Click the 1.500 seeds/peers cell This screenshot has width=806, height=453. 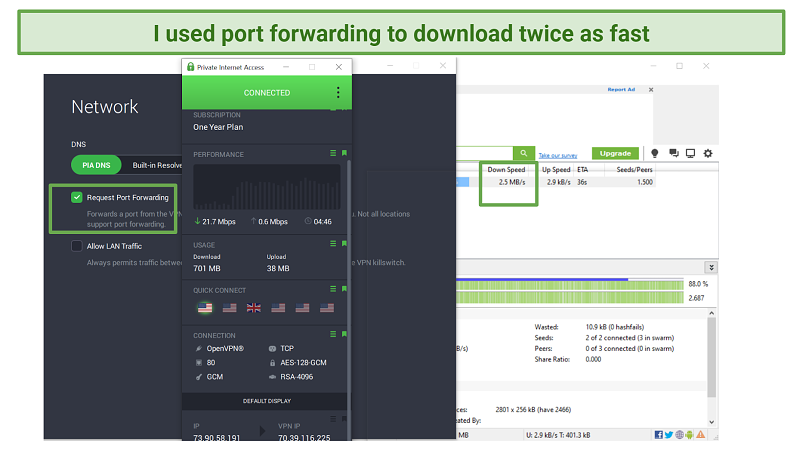pyautogui.click(x=645, y=182)
